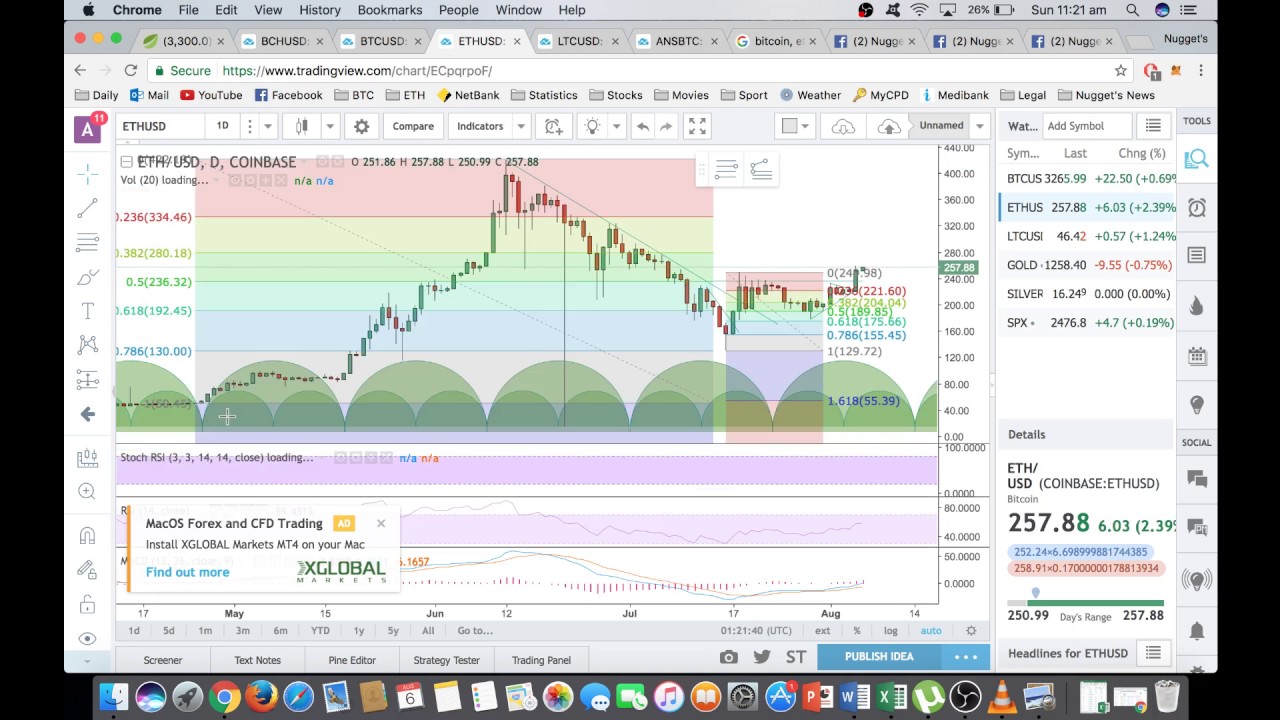The width and height of the screenshot is (1280, 720).
Task: Hide all drawing tools with eye icon
Action: point(88,638)
